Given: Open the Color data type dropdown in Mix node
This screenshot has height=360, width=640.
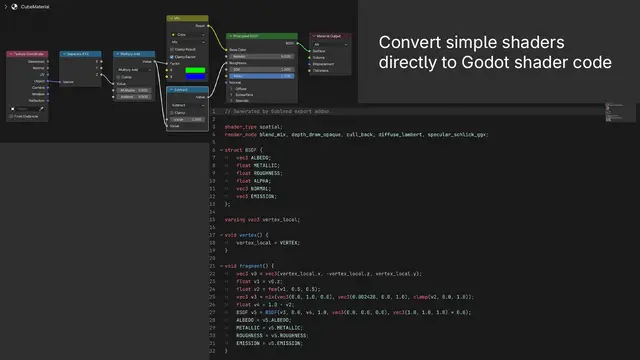Looking at the screenshot, I should coord(188,35).
